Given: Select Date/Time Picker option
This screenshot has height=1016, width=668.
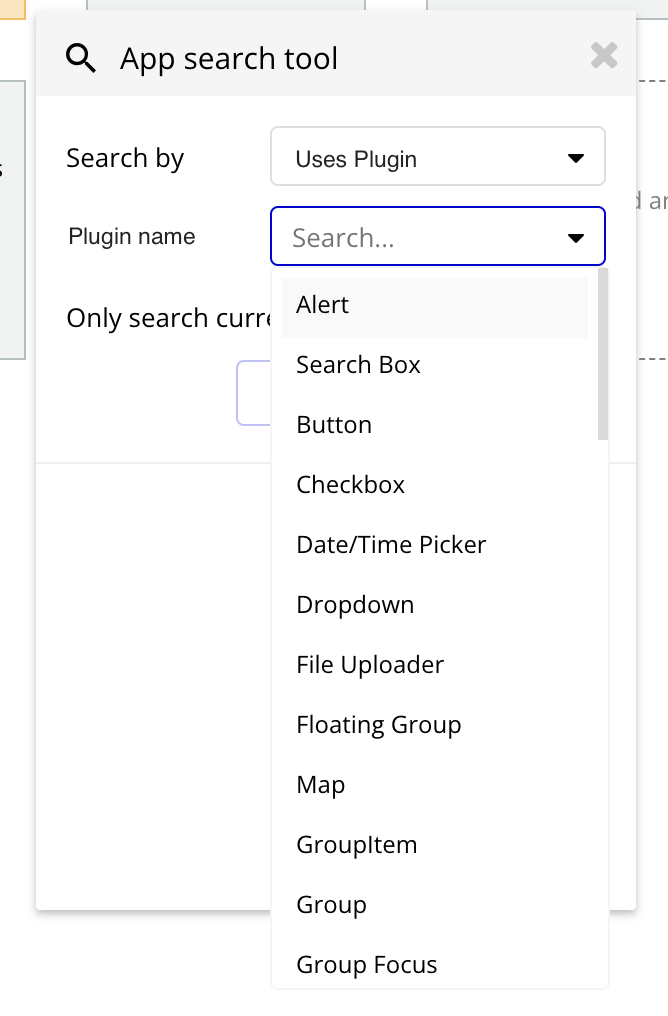Looking at the screenshot, I should (391, 545).
